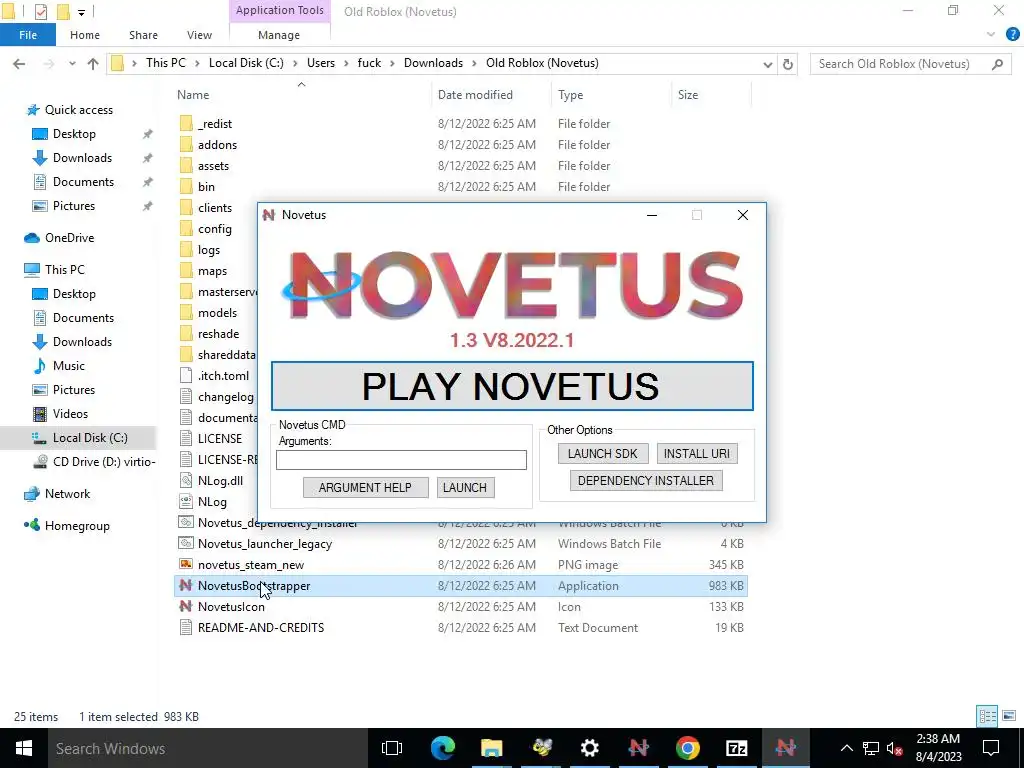Select the _redist folder icon
This screenshot has width=1024, height=768.
pos(186,123)
